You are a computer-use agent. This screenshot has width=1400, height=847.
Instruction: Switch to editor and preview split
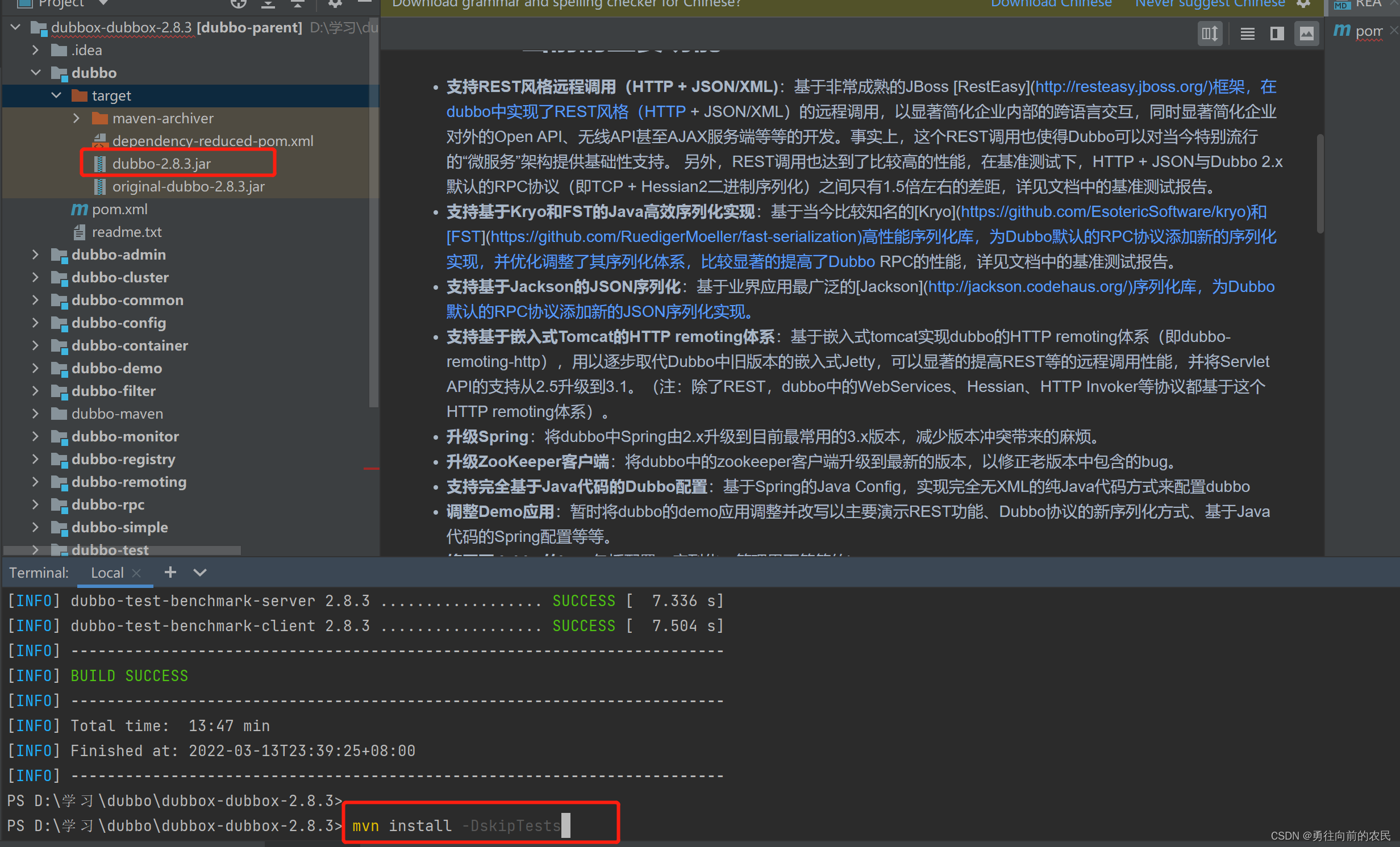1277,34
